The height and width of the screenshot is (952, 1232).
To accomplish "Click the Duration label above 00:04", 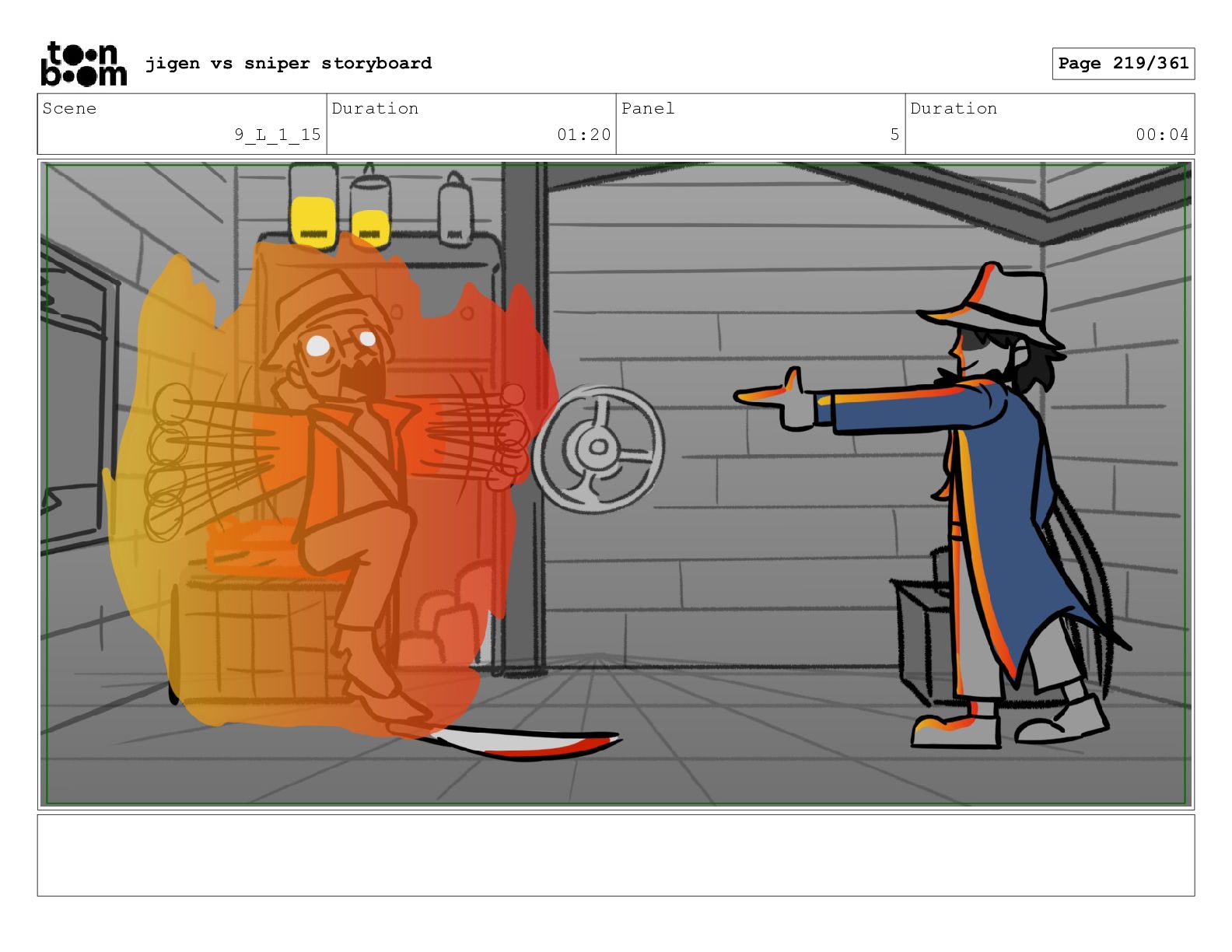I will (x=954, y=108).
